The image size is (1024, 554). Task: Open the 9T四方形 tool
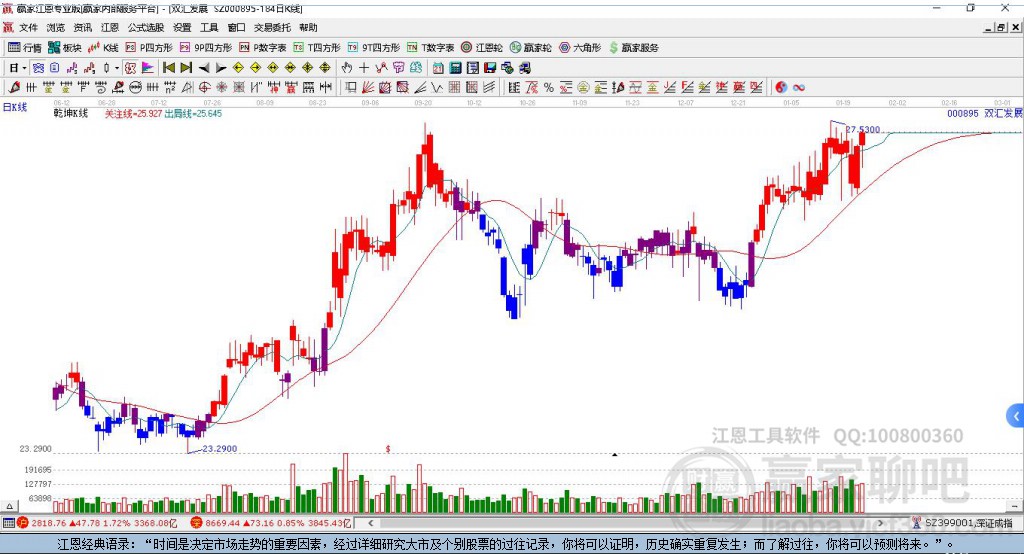(x=374, y=48)
